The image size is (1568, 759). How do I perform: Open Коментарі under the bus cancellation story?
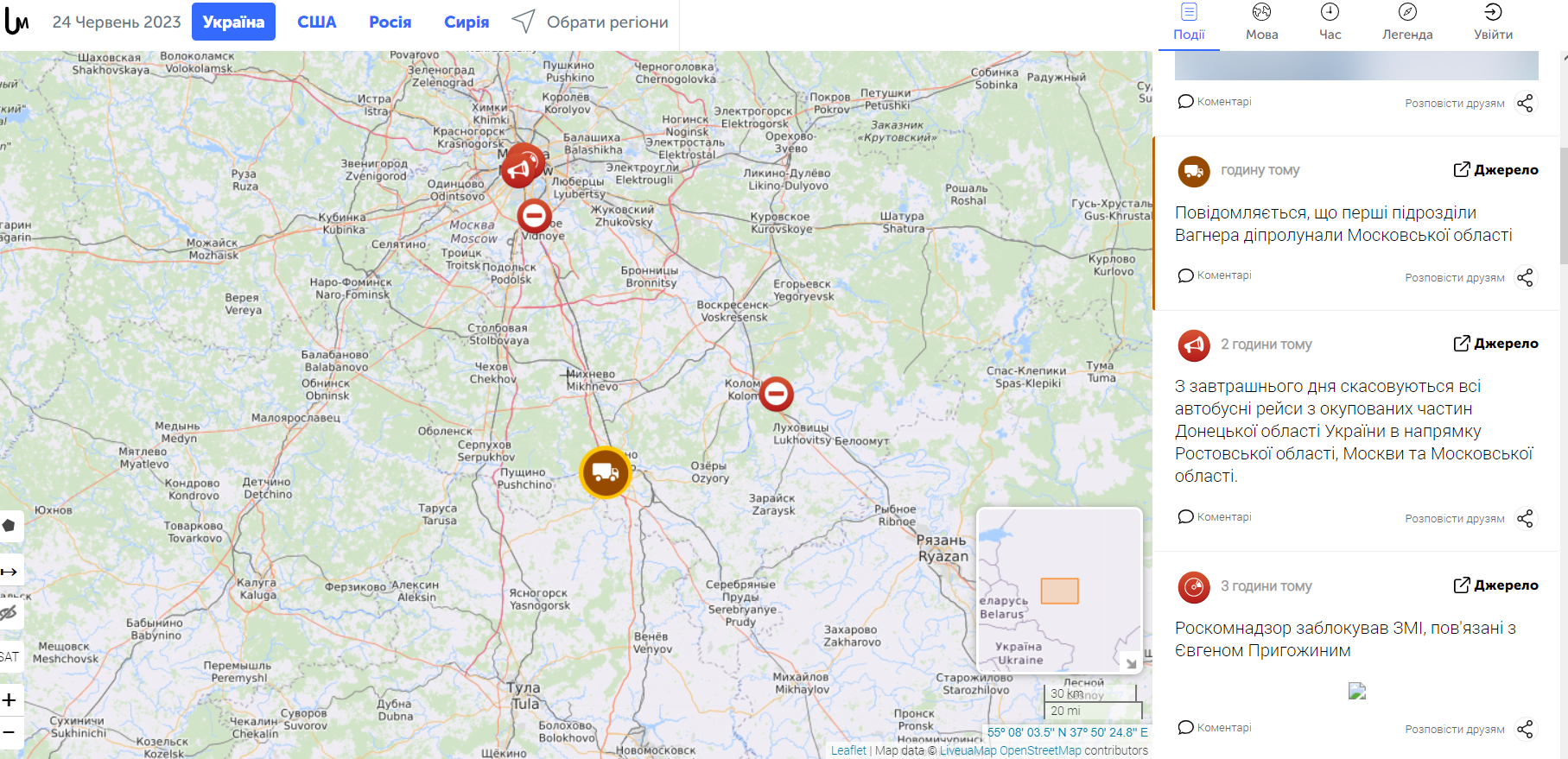click(x=1215, y=516)
